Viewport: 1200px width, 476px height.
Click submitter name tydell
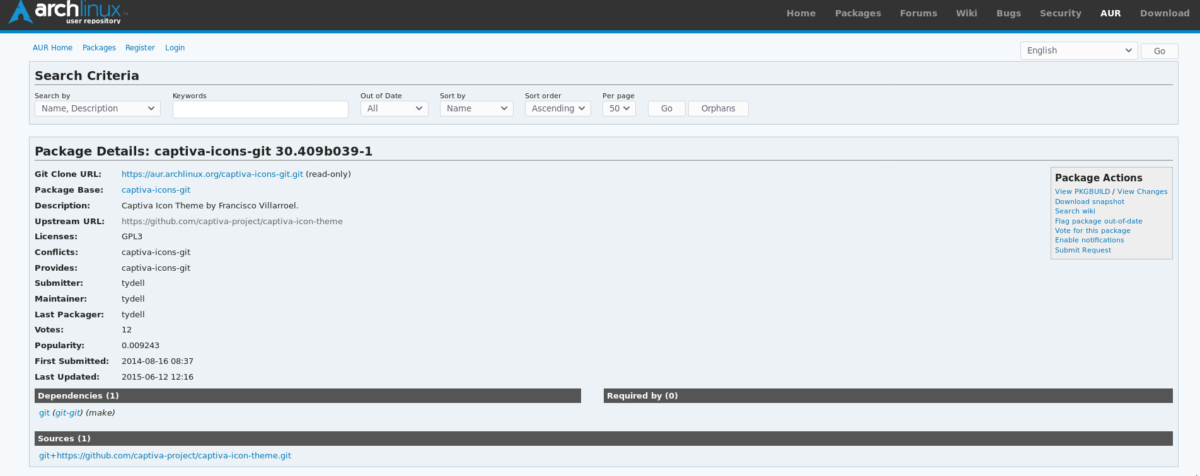click(134, 283)
